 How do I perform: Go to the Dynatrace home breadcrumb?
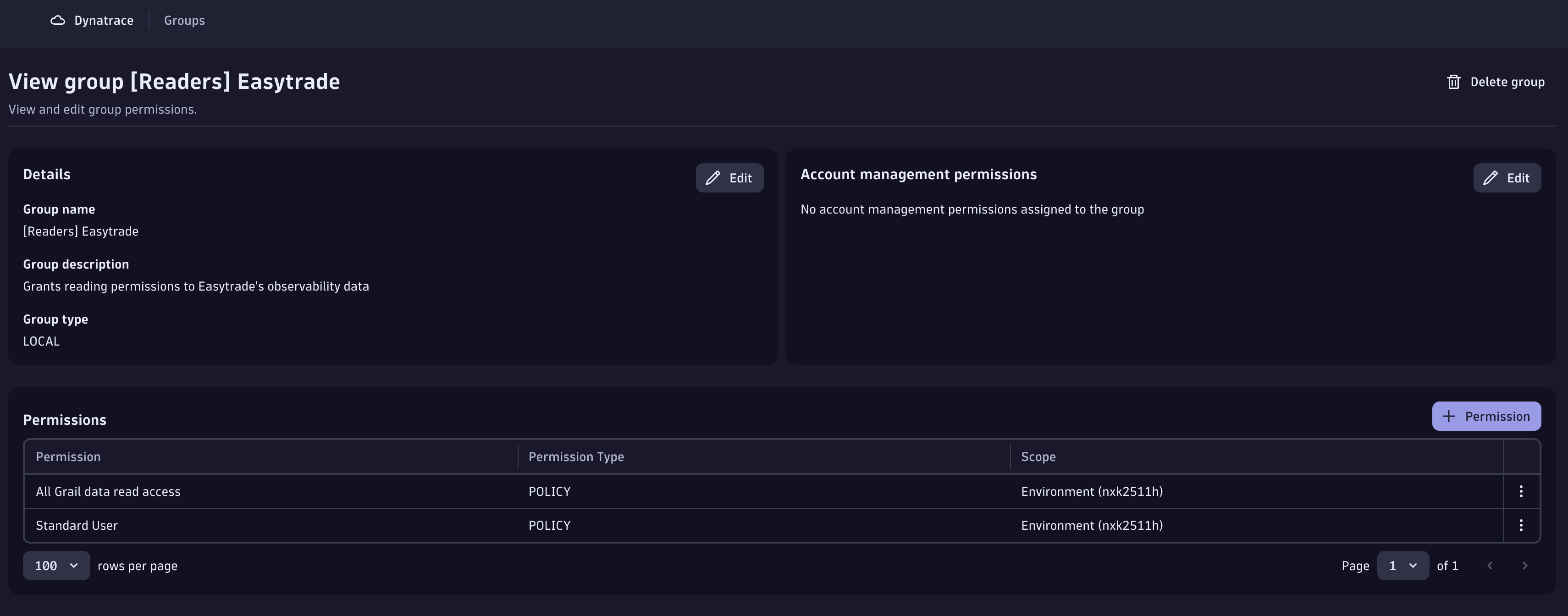pos(104,20)
